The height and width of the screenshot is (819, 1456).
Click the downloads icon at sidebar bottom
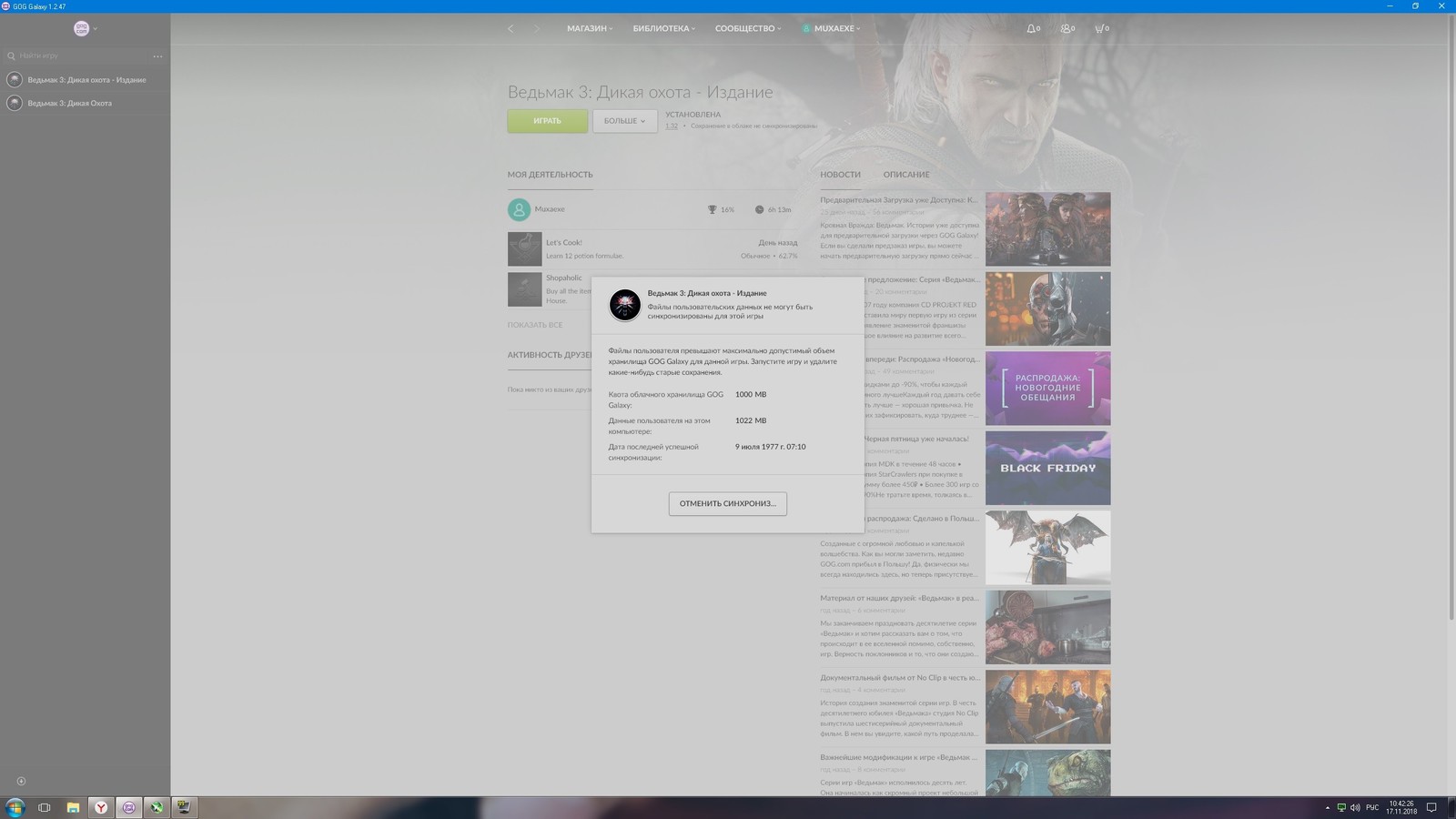[21, 781]
